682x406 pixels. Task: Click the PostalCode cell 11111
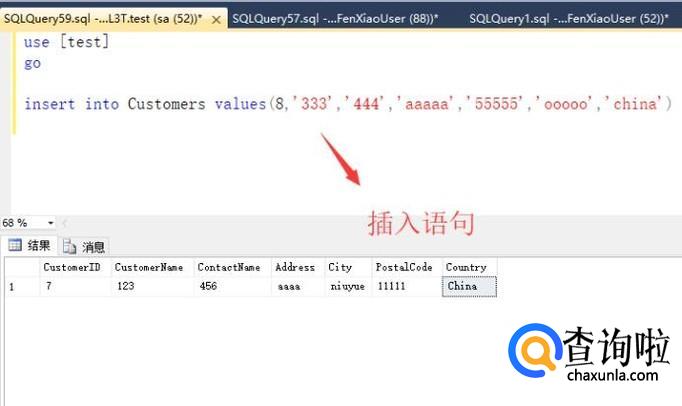tap(407, 286)
